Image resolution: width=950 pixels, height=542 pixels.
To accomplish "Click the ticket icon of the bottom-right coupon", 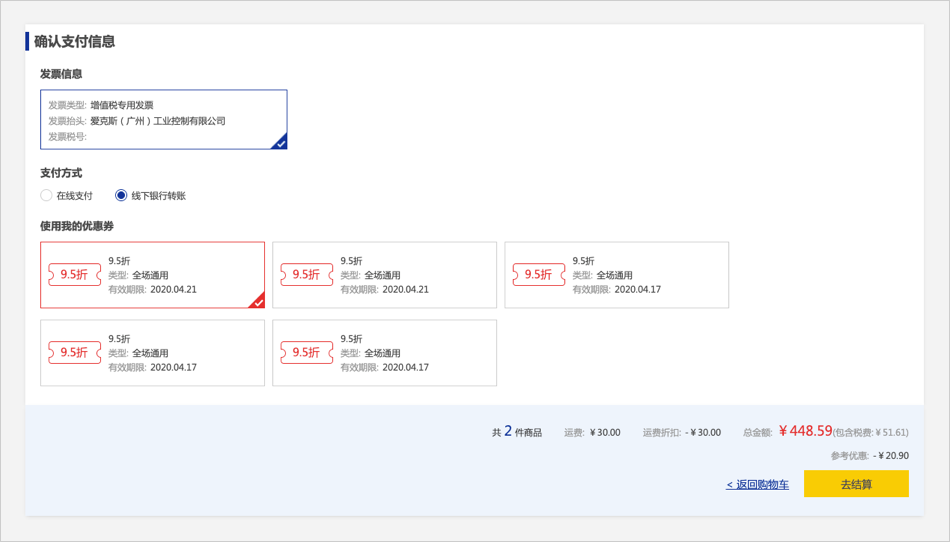I will coord(307,352).
